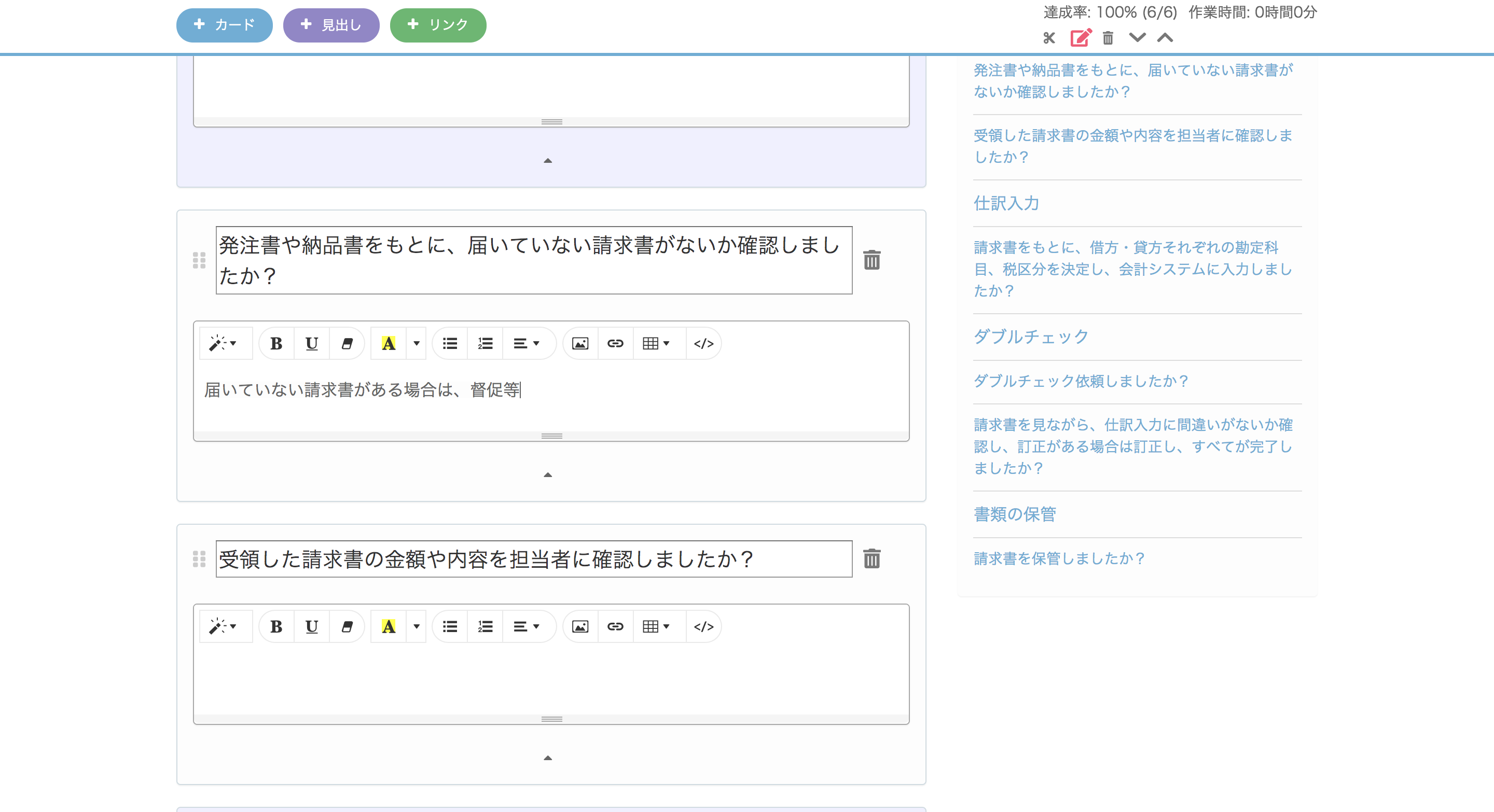Toggle underline in the 督促等 editor
Screen dimensions: 1494x812
311,344
